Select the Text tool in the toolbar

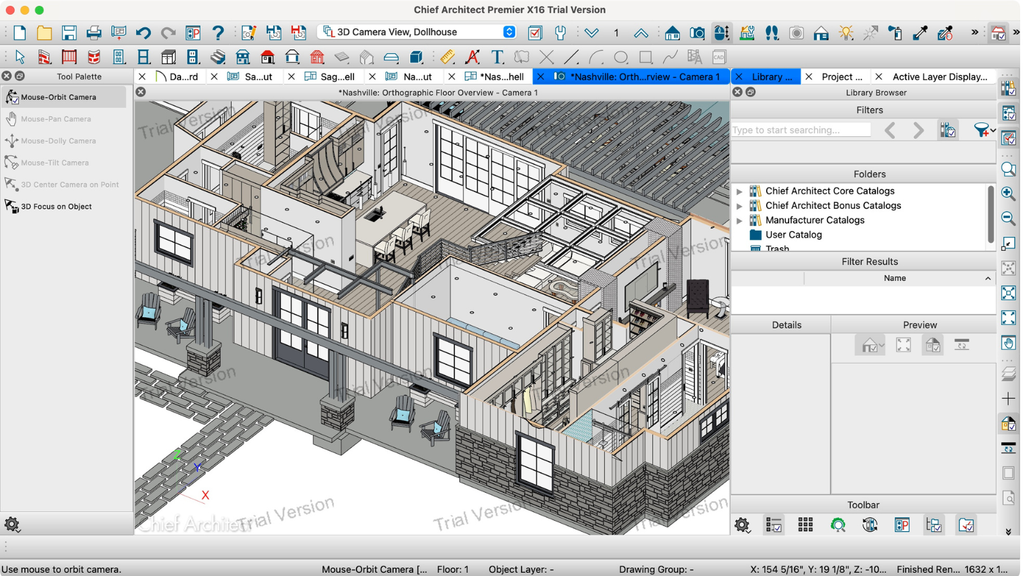click(x=497, y=56)
